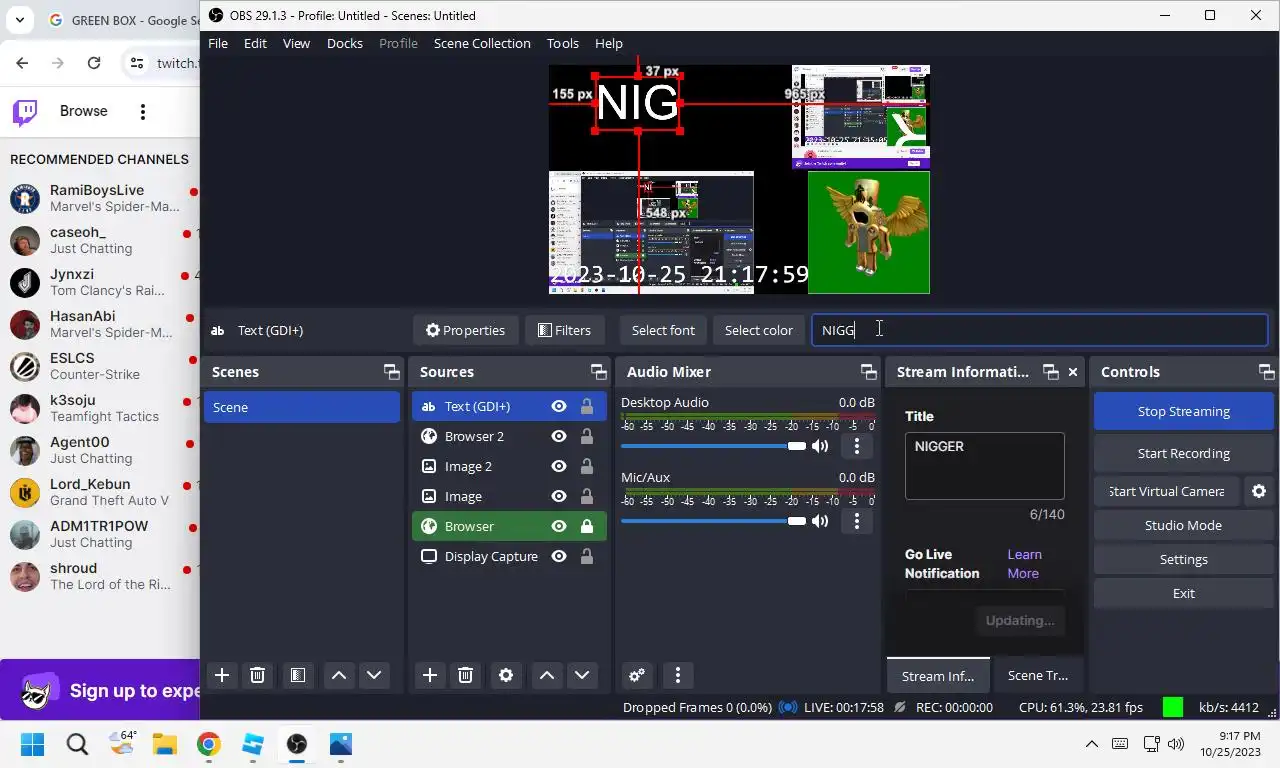Toggle visibility of Browser source
This screenshot has width=1280, height=768.
pyautogui.click(x=559, y=526)
